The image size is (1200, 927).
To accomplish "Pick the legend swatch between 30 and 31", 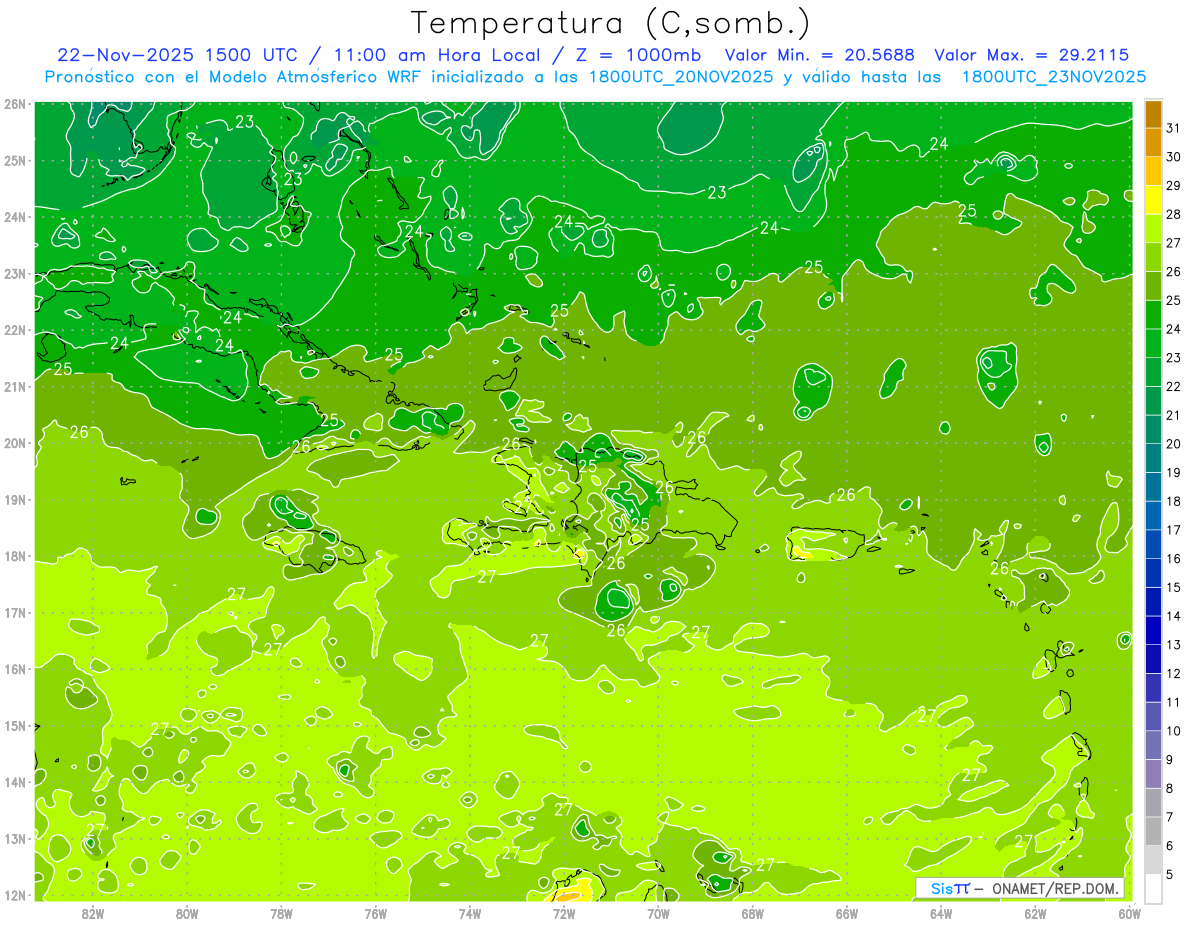I will (x=1153, y=143).
